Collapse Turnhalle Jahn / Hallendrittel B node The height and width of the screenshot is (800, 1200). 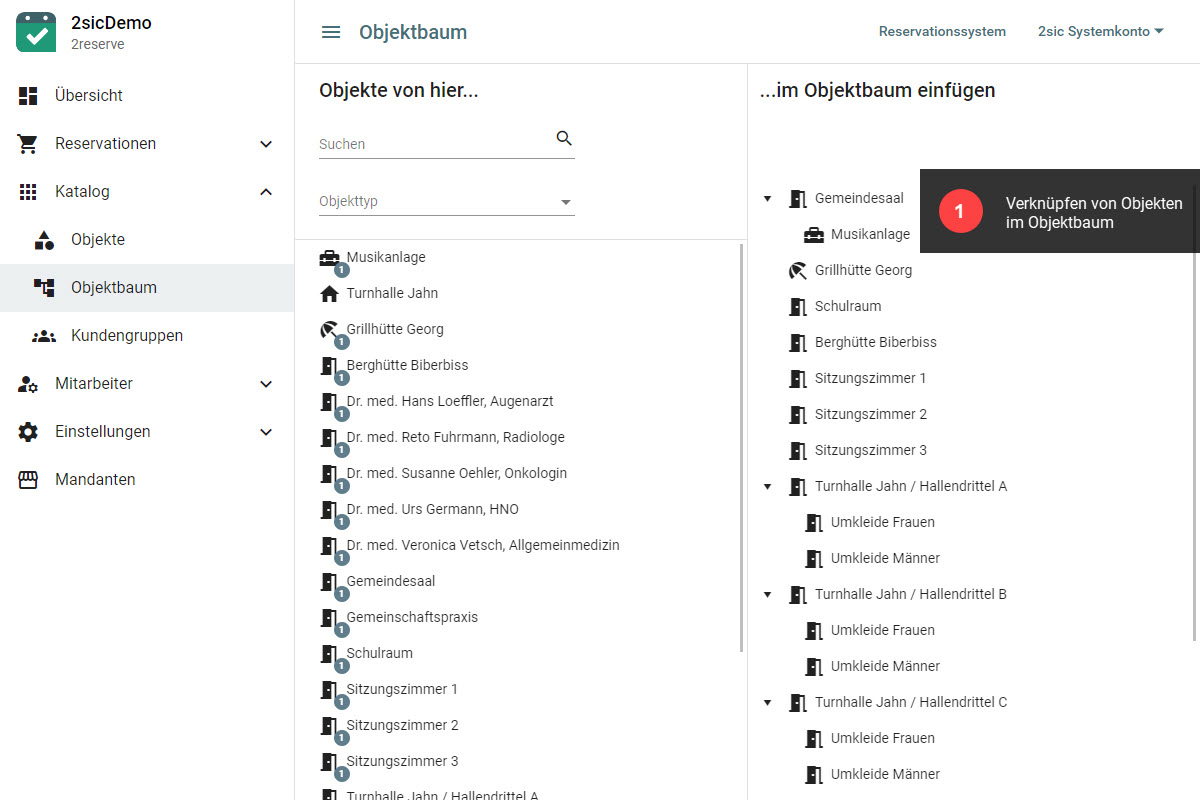click(x=768, y=594)
